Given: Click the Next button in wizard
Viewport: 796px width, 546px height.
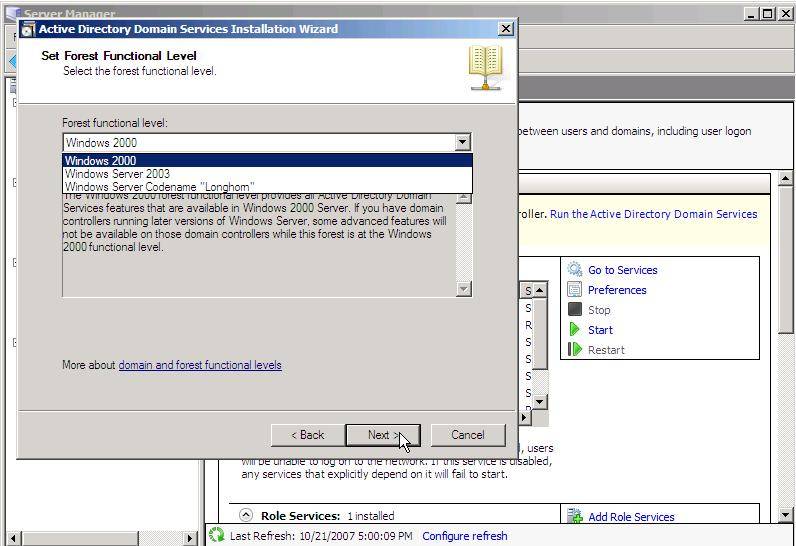Looking at the screenshot, I should click(383, 435).
